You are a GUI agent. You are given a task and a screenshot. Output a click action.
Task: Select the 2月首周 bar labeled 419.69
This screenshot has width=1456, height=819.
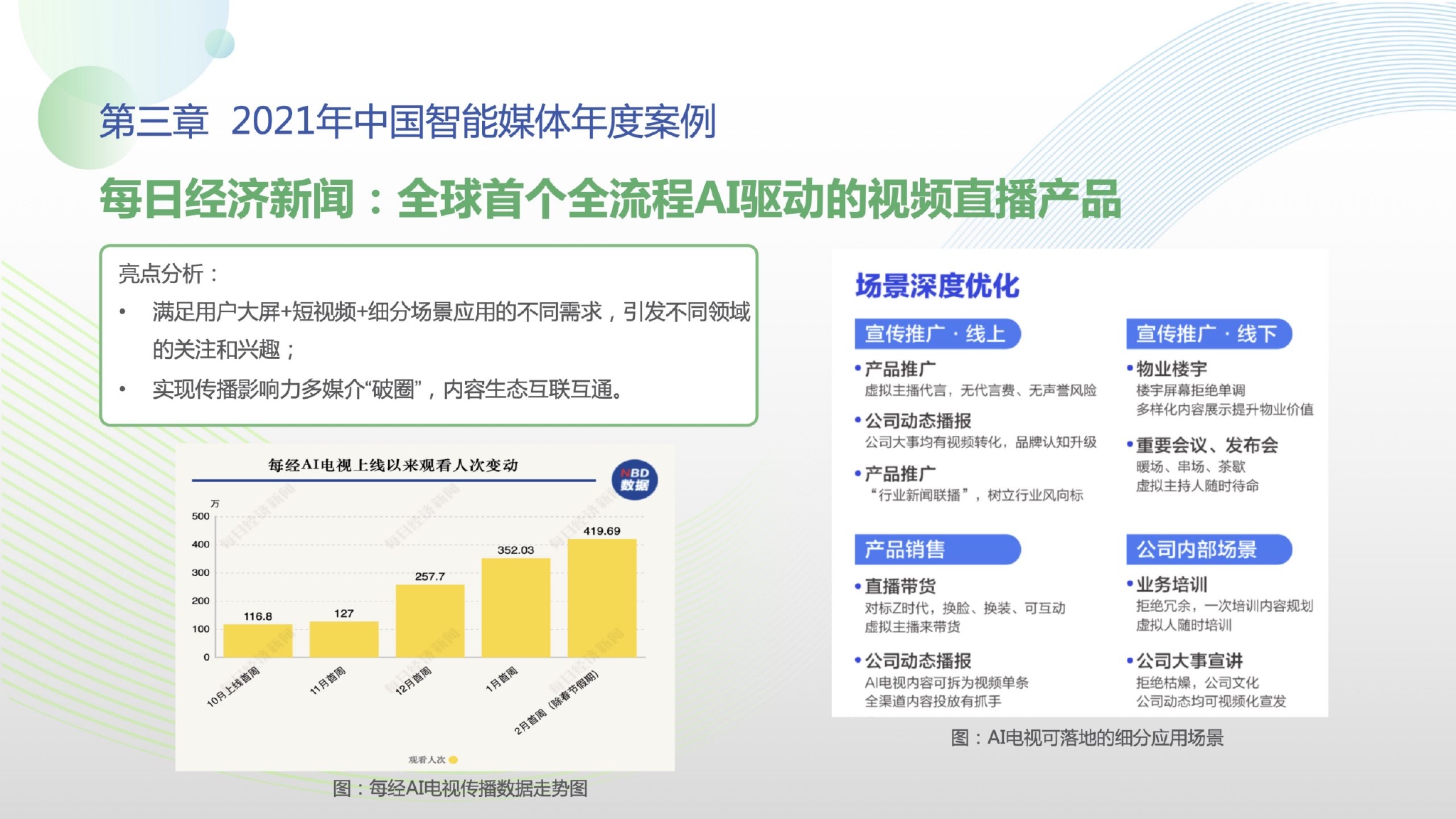tap(602, 598)
